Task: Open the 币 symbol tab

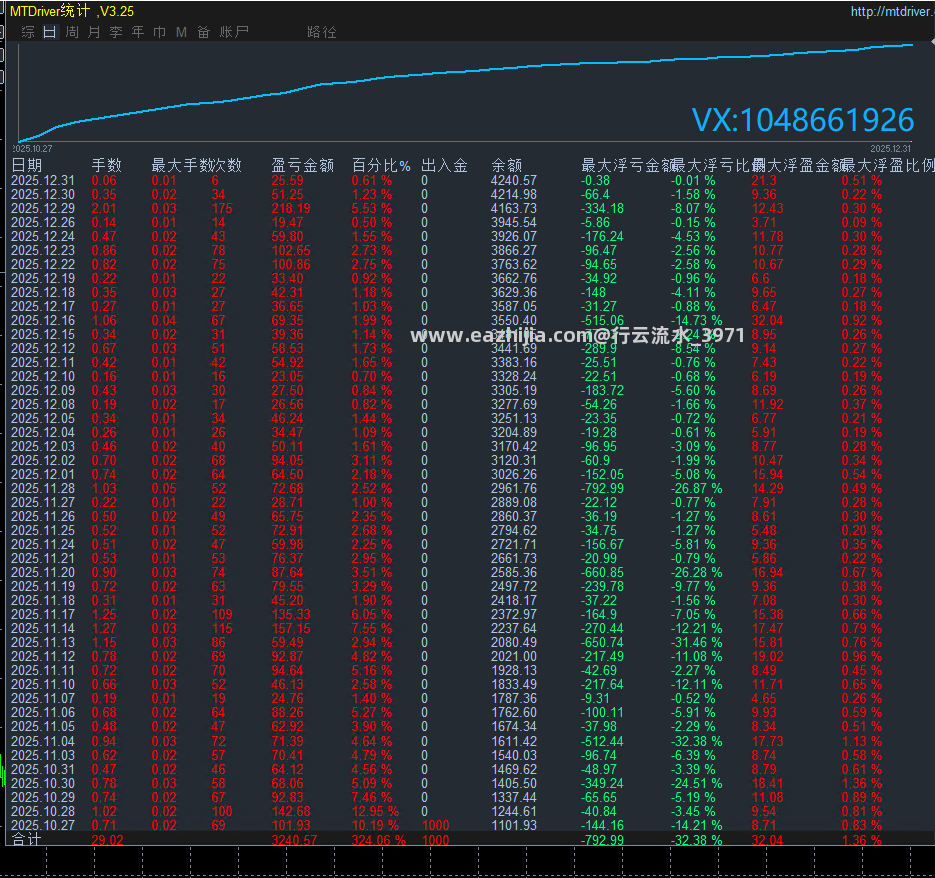Action: (159, 32)
